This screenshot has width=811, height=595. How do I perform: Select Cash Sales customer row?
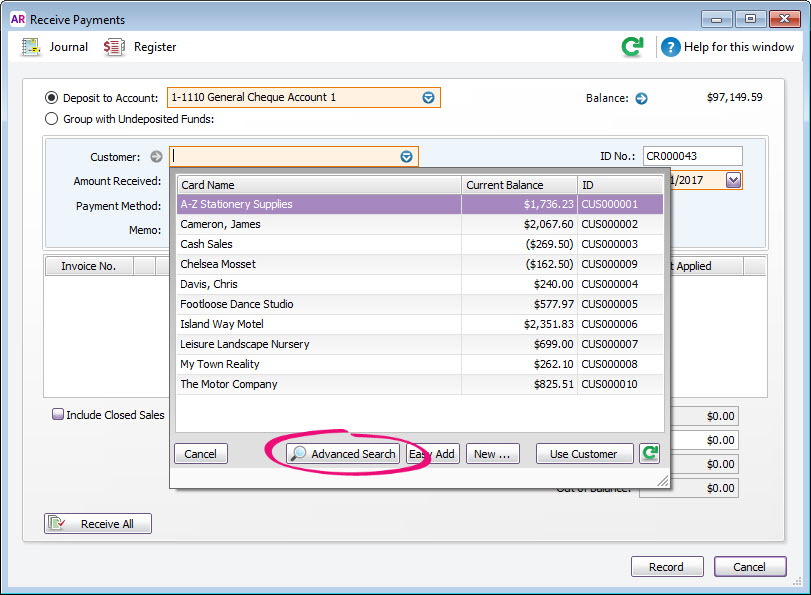click(419, 244)
